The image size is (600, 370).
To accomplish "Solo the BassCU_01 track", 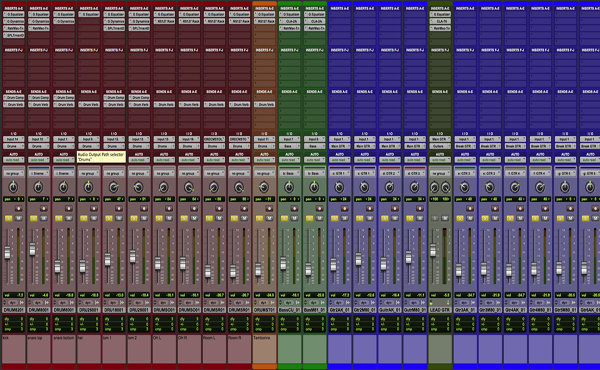I will (x=284, y=218).
